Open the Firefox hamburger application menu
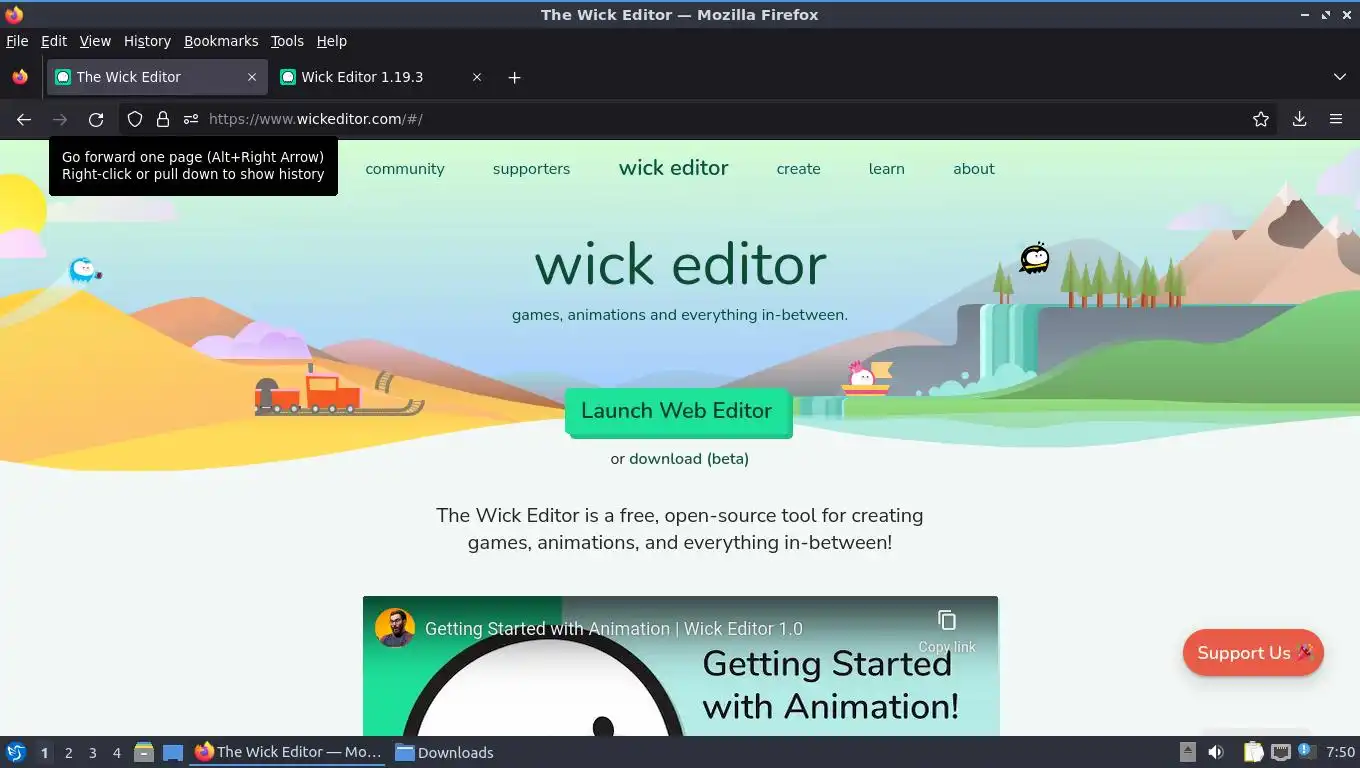This screenshot has width=1360, height=768. pos(1336,119)
